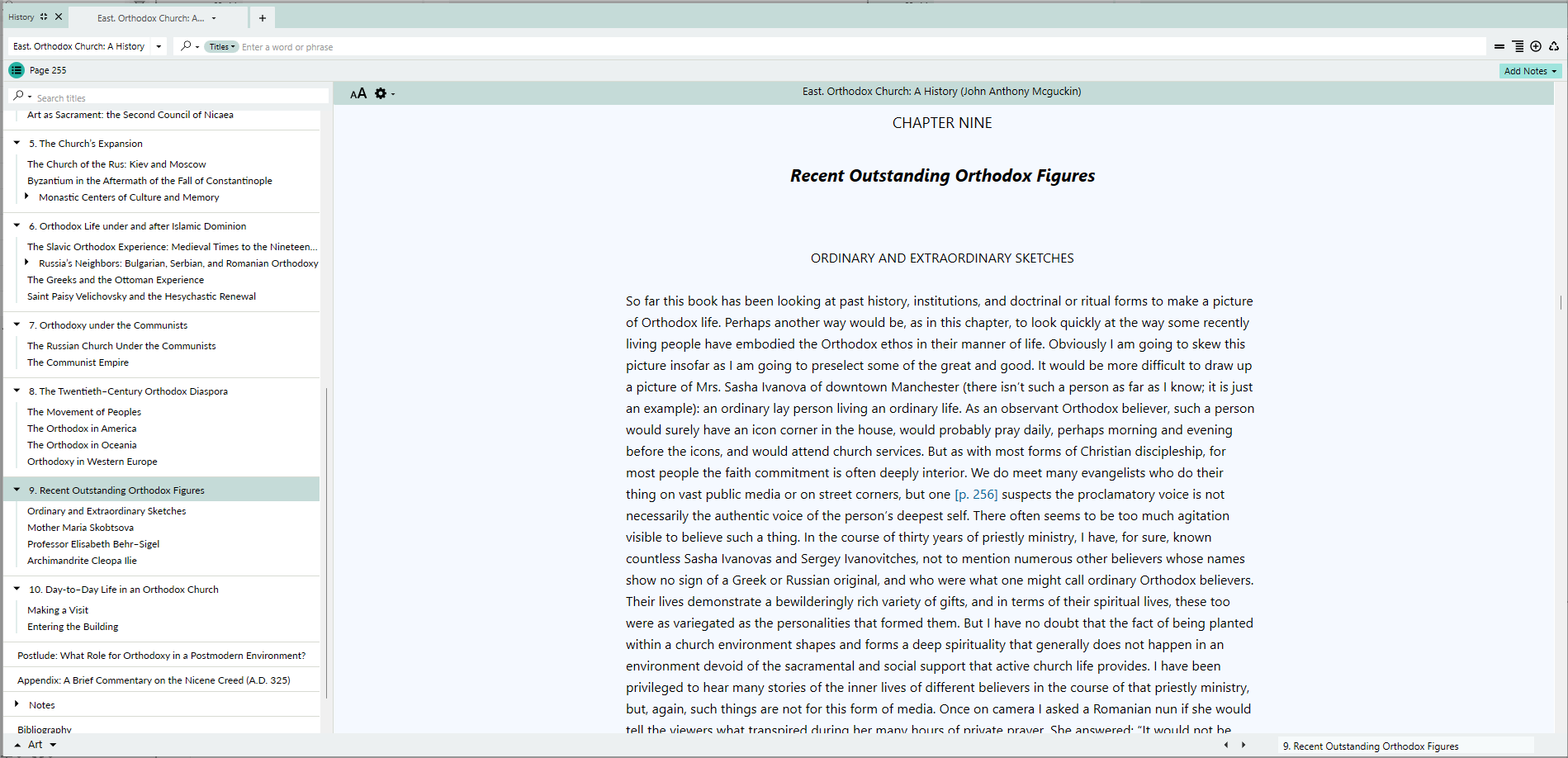Open the Postlude on Postmodern Environment
Viewport: 1568px width, 758px height.
pos(162,656)
